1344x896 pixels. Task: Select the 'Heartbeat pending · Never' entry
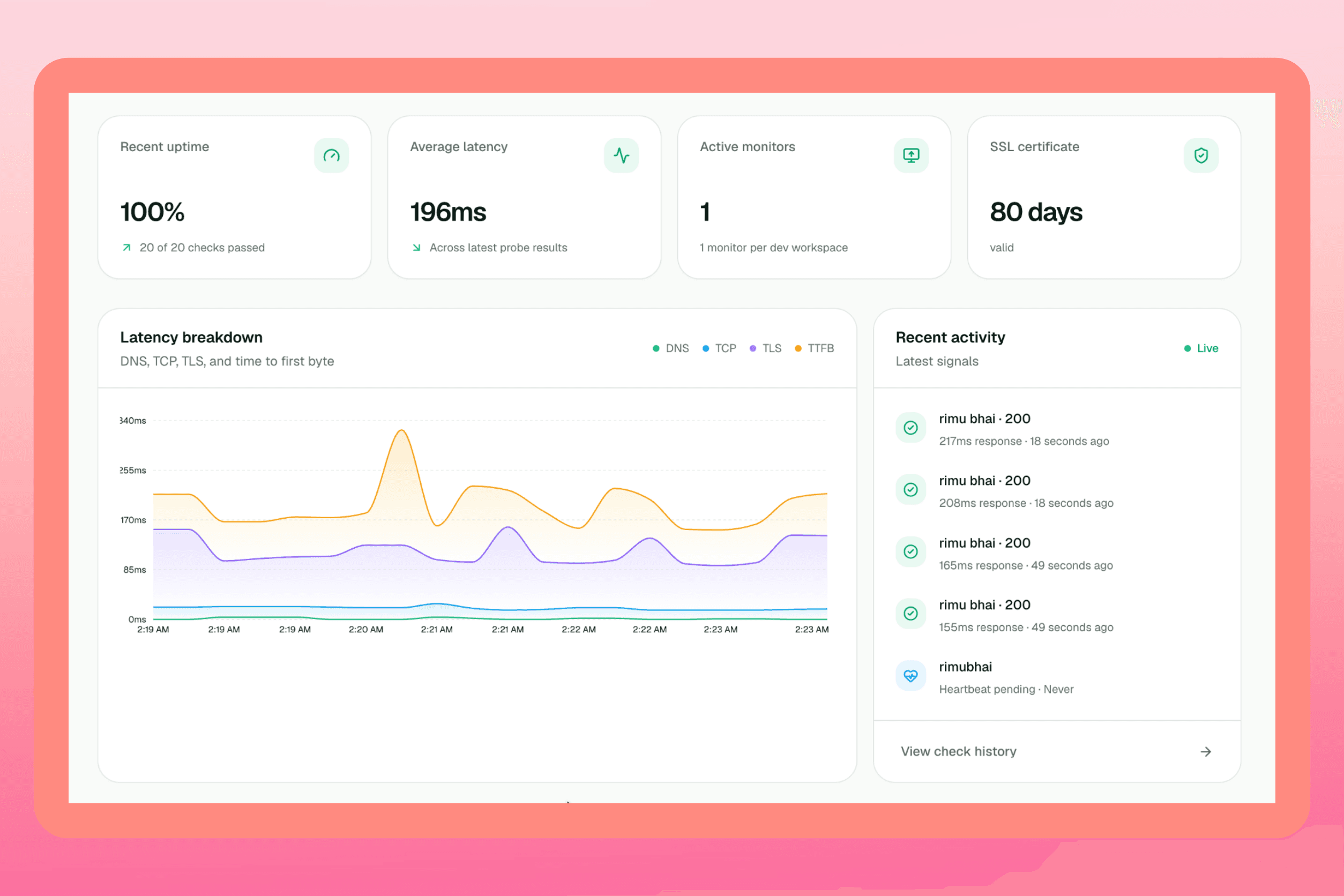[1057, 677]
